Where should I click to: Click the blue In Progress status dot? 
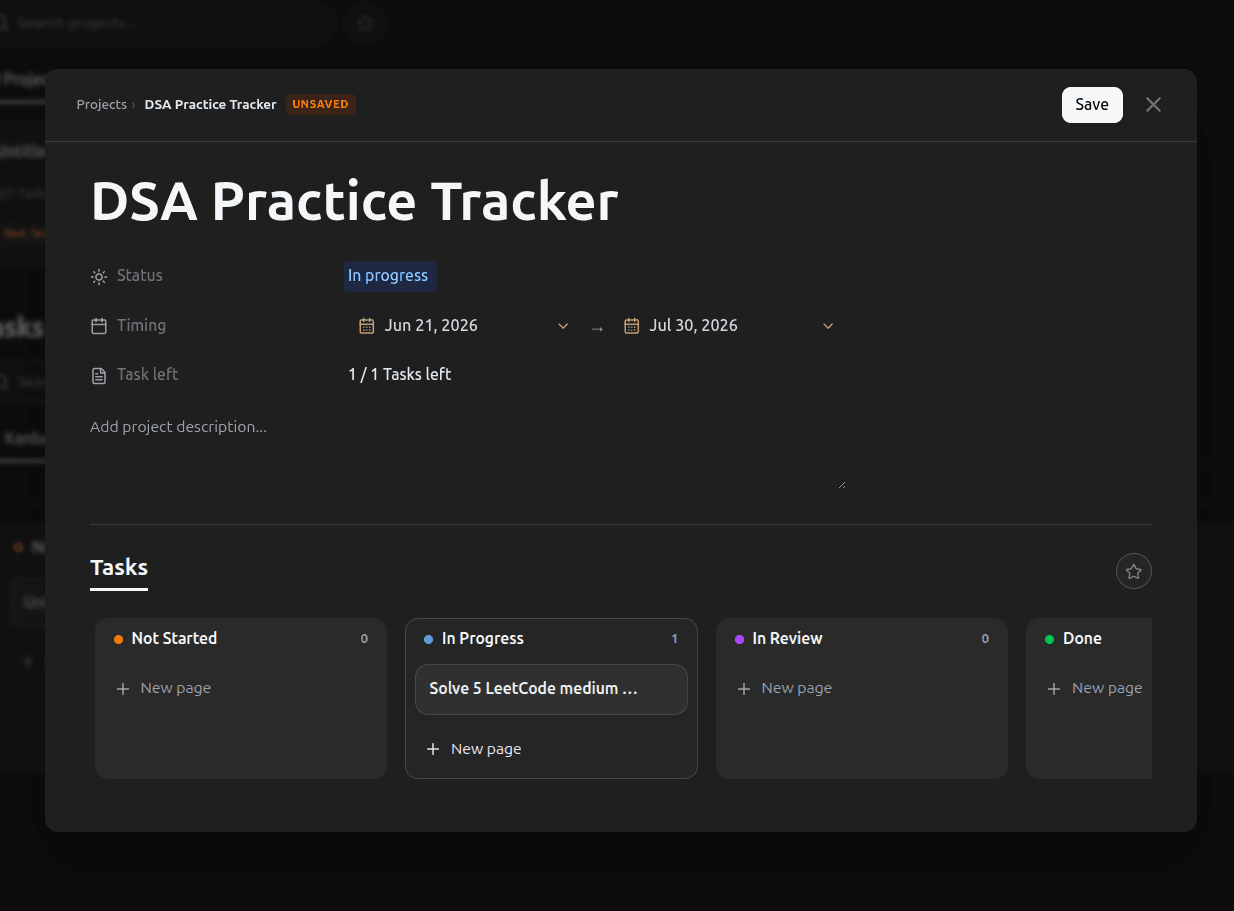click(429, 640)
